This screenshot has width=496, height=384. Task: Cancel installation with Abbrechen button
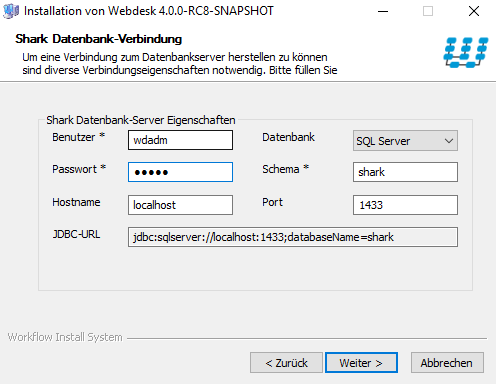click(x=447, y=363)
